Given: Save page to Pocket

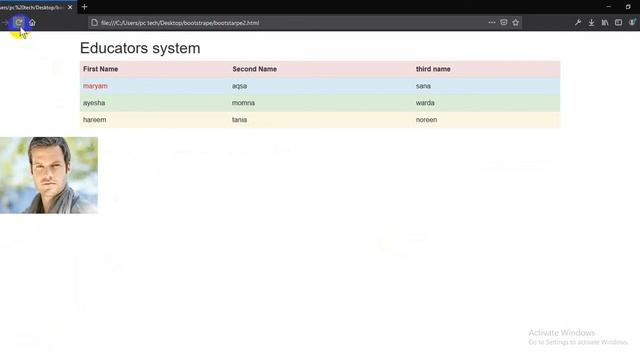Looking at the screenshot, I should click(504, 22).
